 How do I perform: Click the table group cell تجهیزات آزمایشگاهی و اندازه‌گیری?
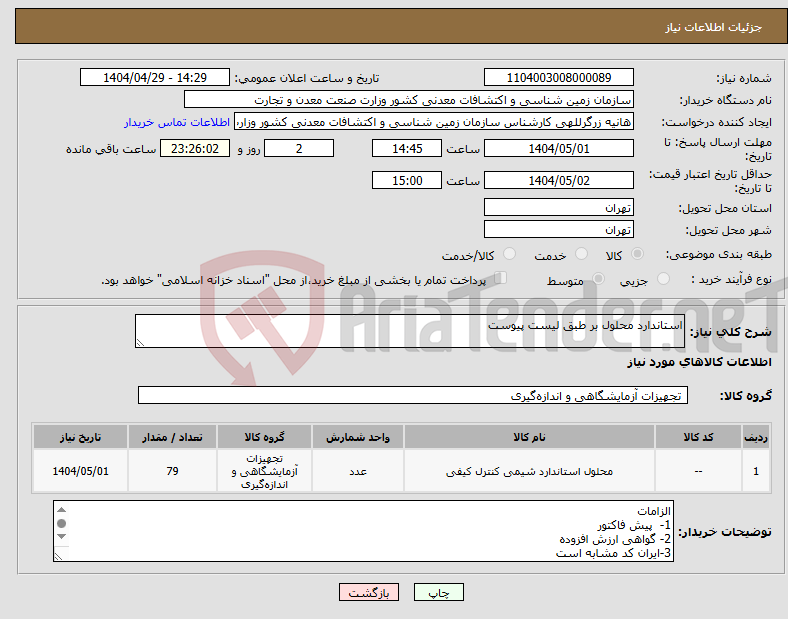tap(264, 471)
